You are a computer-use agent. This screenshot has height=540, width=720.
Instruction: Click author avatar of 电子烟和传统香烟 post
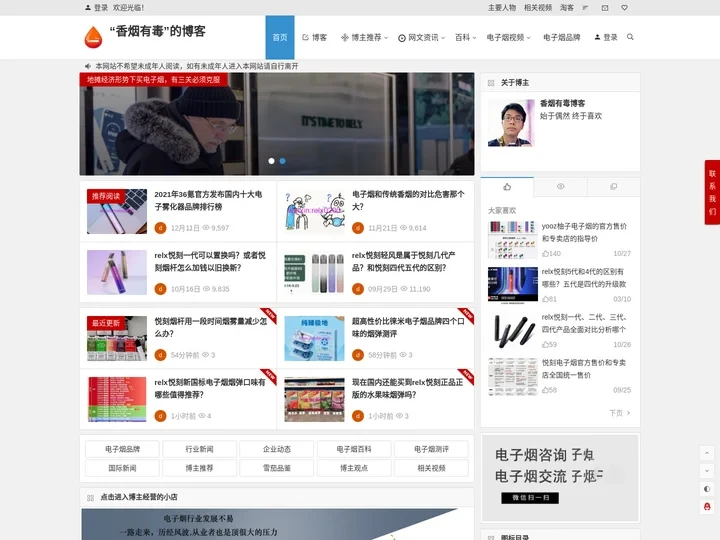coord(358,228)
